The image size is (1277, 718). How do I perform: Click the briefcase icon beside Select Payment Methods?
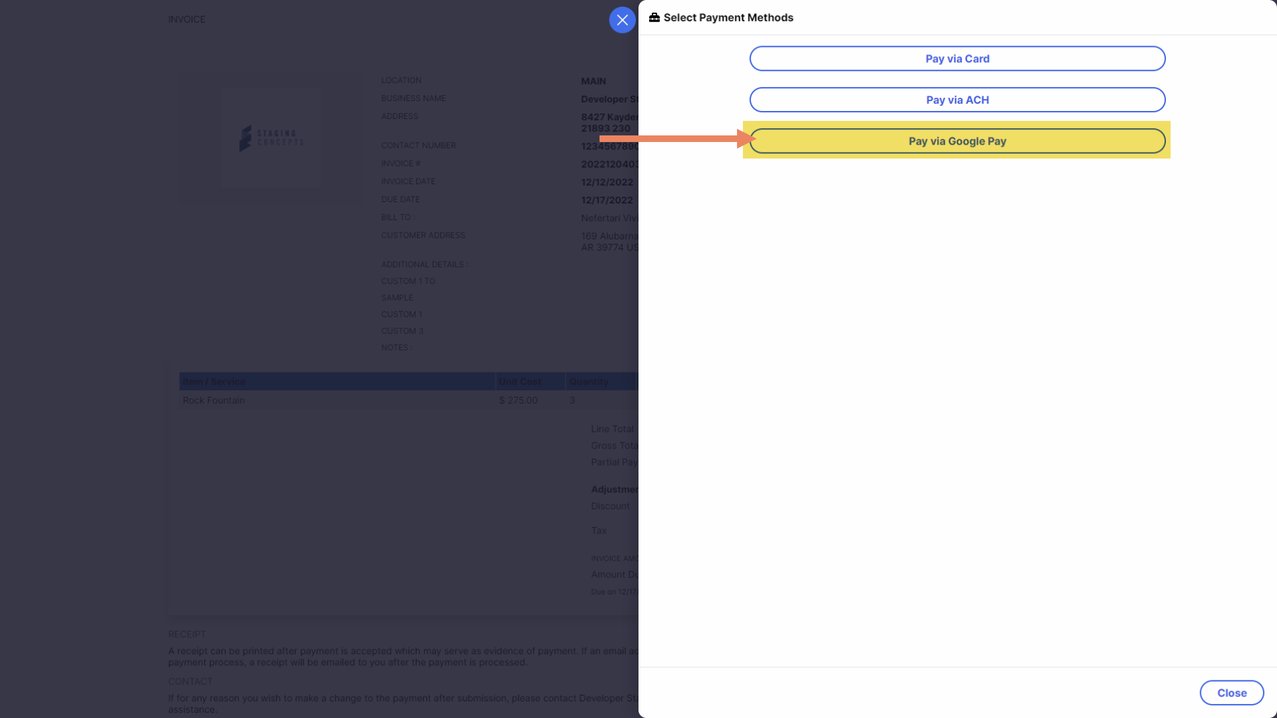(654, 17)
